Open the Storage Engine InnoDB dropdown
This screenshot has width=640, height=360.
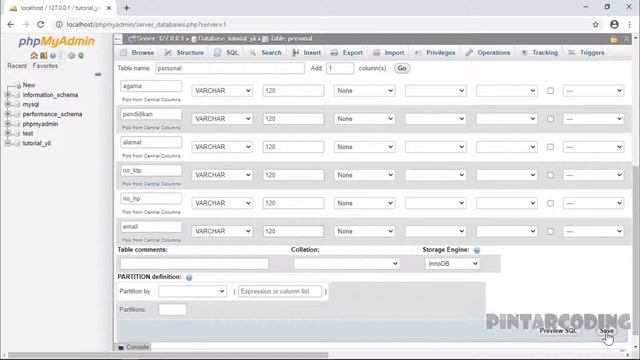[452, 264]
